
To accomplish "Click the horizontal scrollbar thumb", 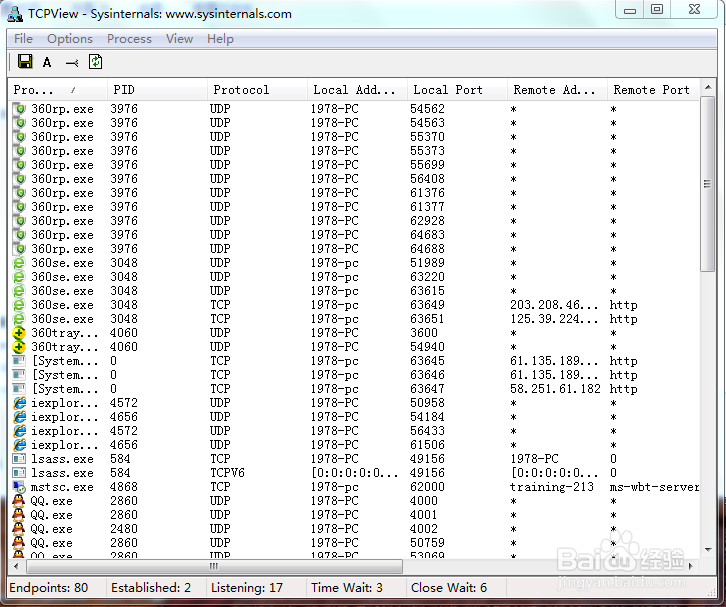I will click(x=214, y=566).
